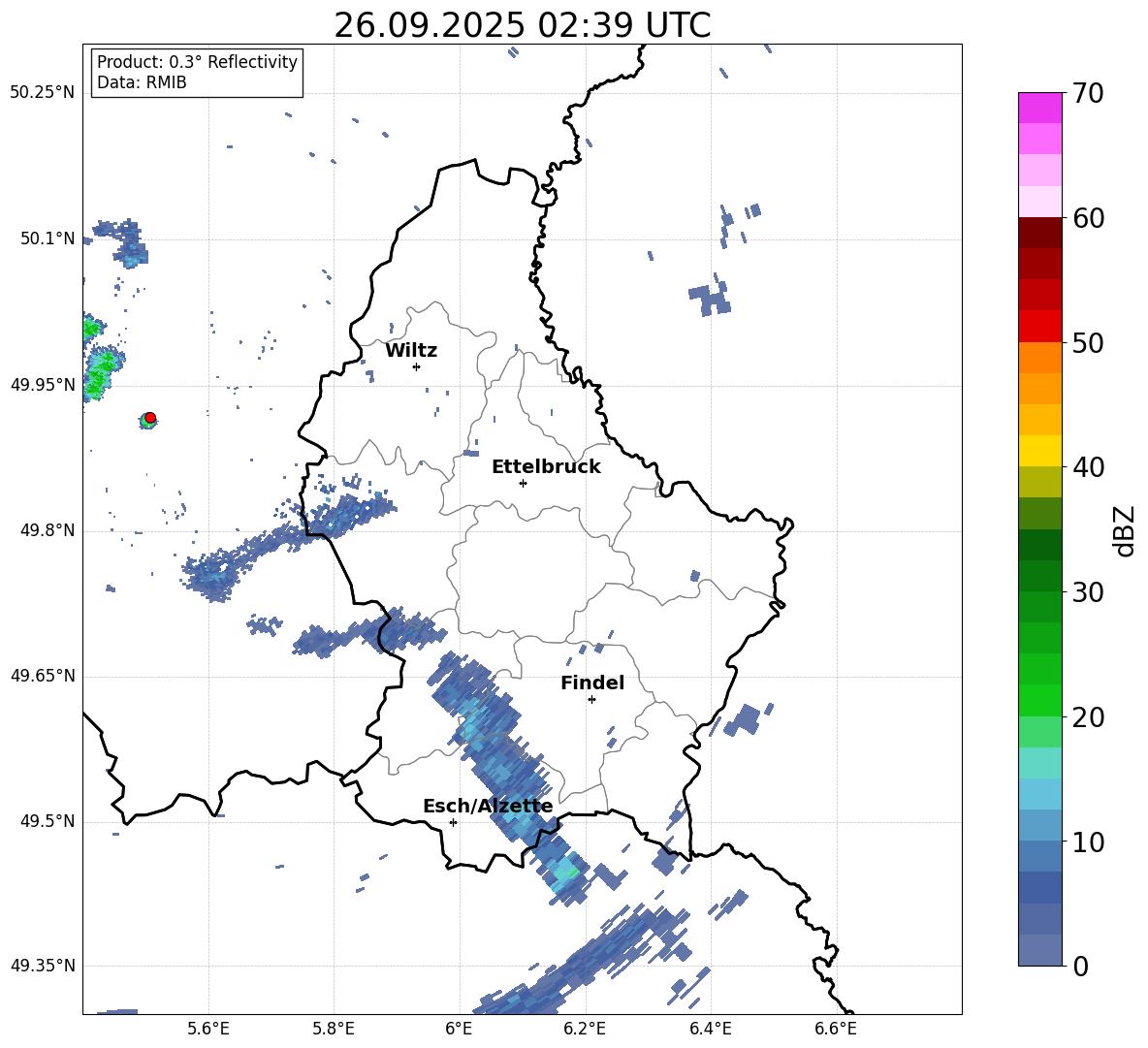1148x1048 pixels.
Task: Click the title "26.09.2025 02:39 UTC"
Action: 522,25
